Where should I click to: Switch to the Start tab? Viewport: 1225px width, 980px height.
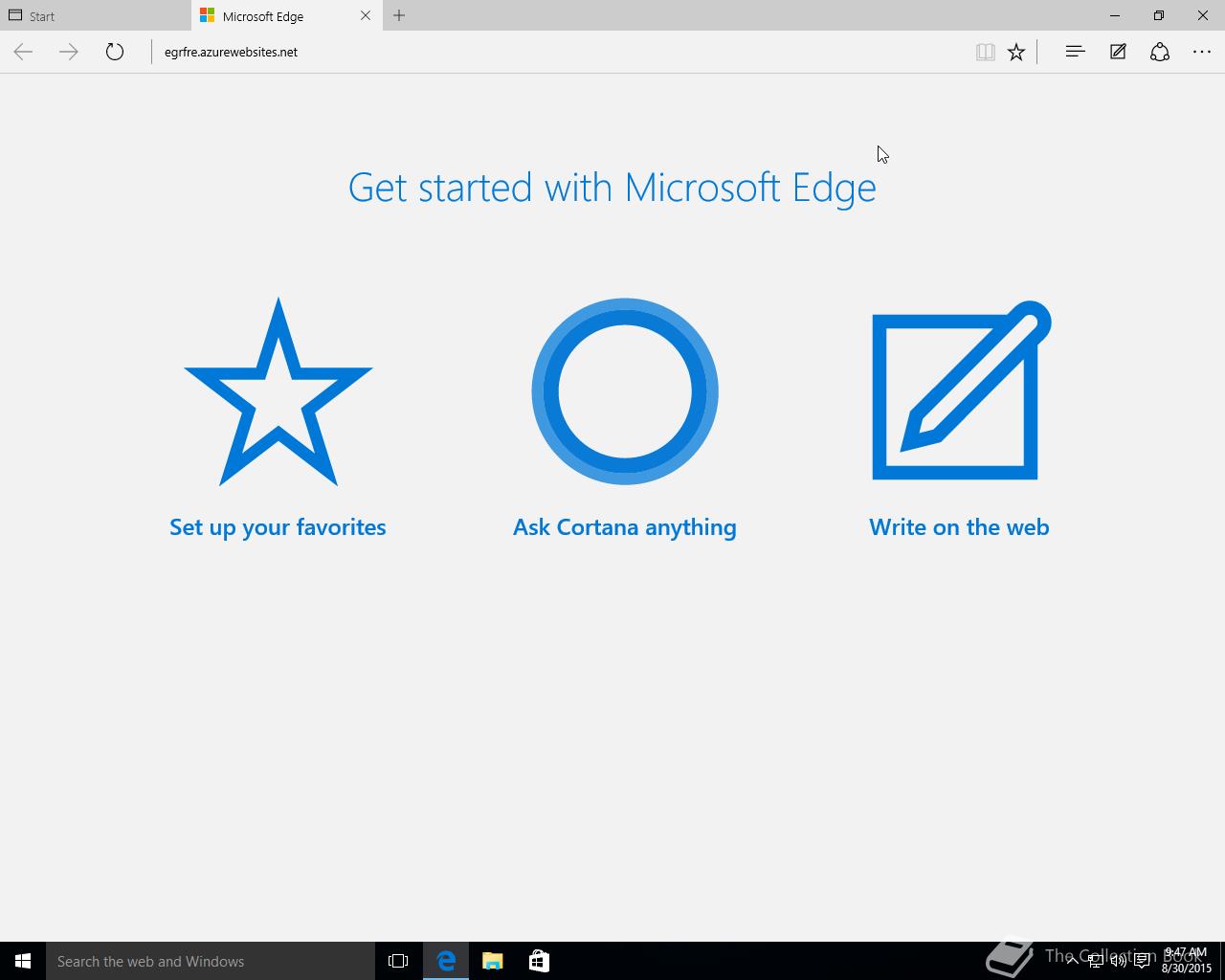(96, 15)
